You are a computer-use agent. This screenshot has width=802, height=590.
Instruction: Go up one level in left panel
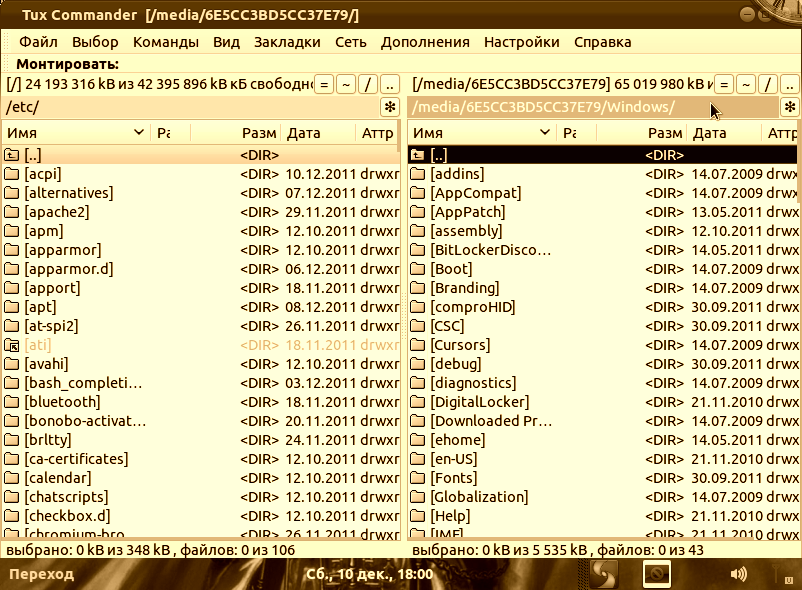[x=390, y=84]
